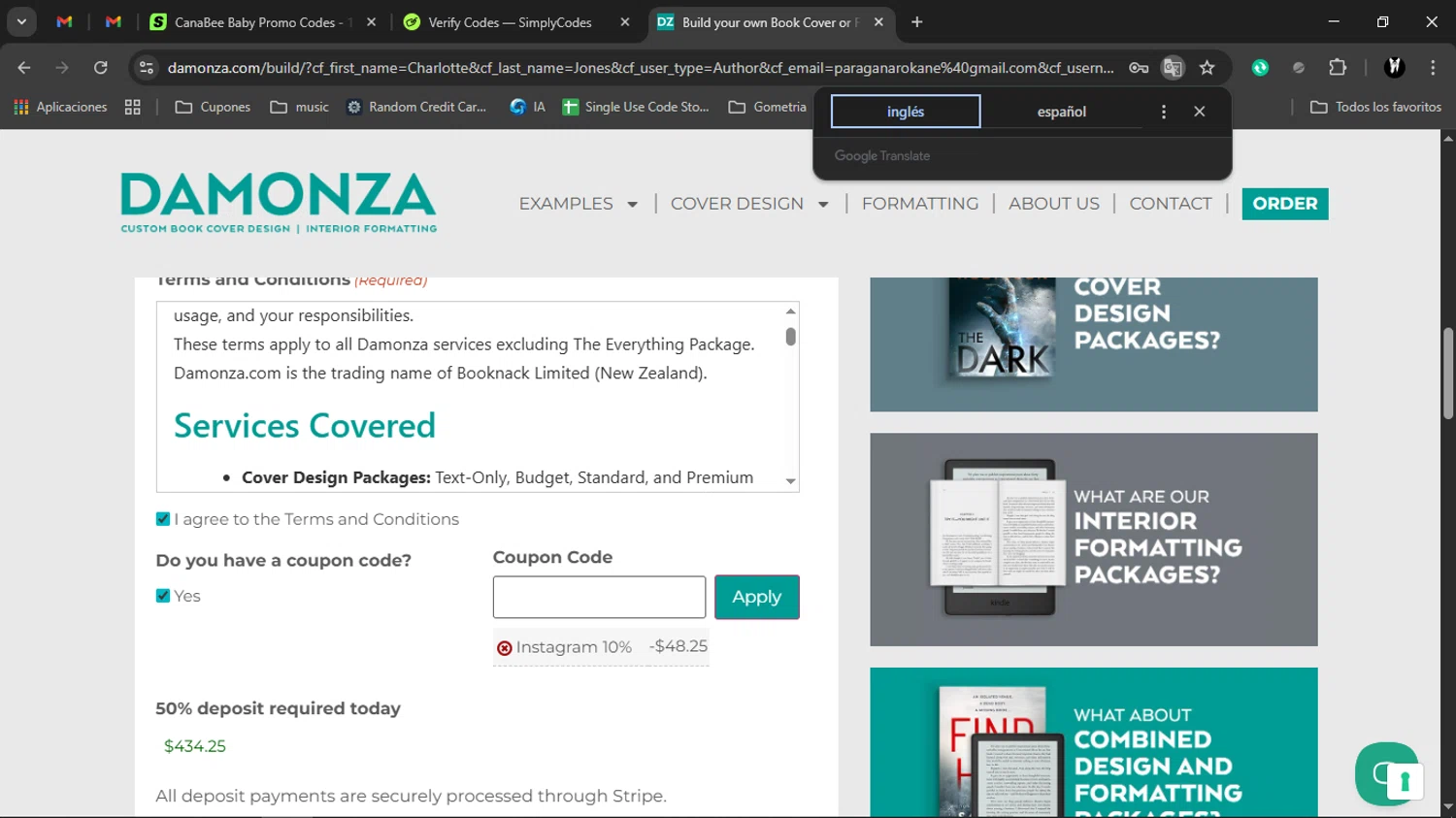
Task: Click the Damonza logo
Action: tap(279, 203)
